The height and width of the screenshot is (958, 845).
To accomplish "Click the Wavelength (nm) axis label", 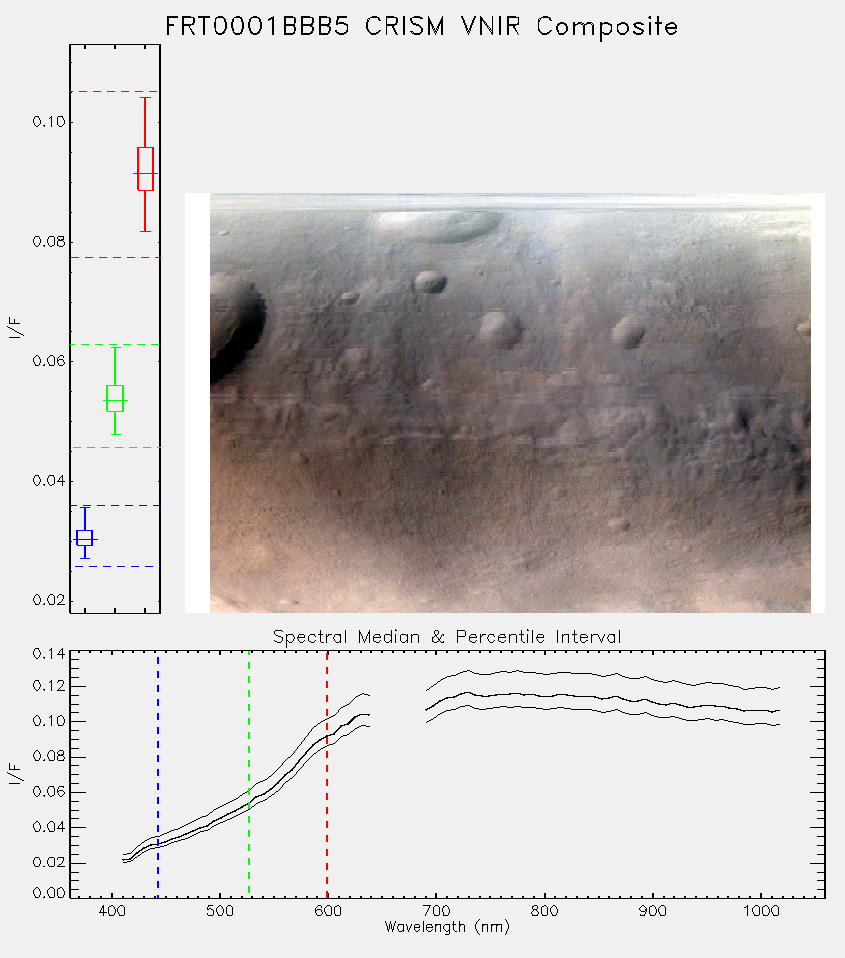I will [x=447, y=927].
